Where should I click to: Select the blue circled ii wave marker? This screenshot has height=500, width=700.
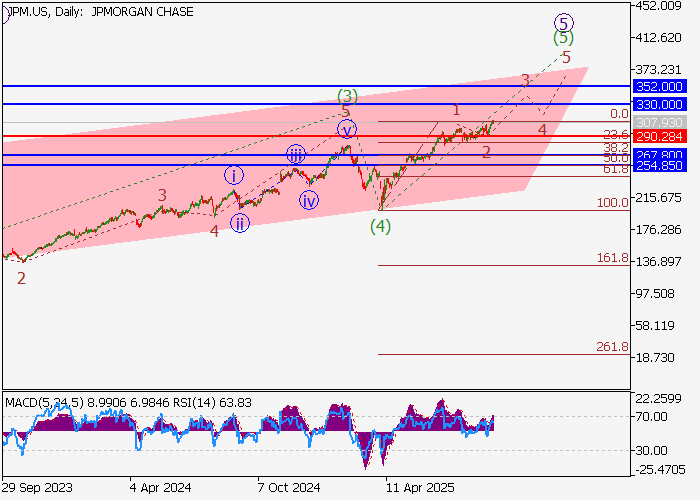(x=240, y=223)
